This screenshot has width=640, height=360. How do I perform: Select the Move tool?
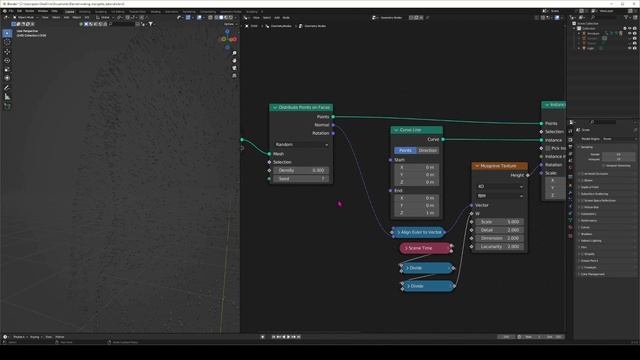[x=7, y=51]
